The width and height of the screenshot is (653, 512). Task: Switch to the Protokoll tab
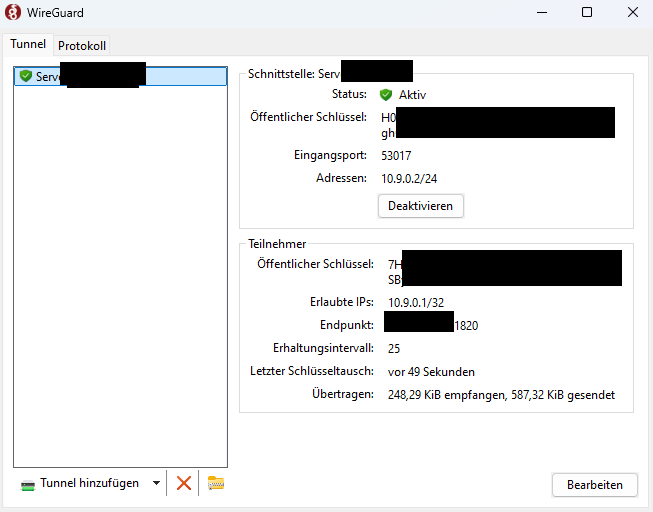pyautogui.click(x=82, y=46)
